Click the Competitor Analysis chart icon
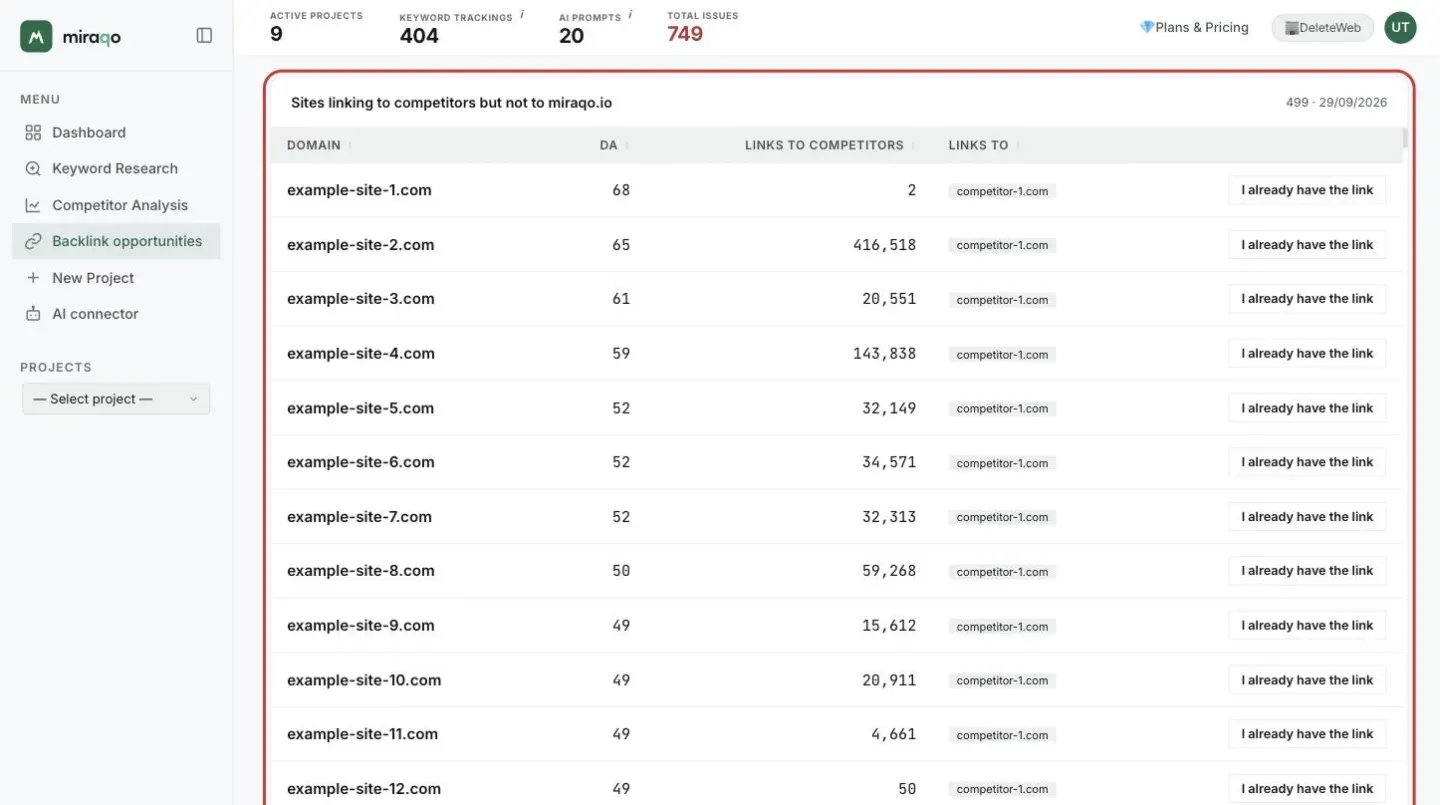1440x805 pixels. [33, 205]
